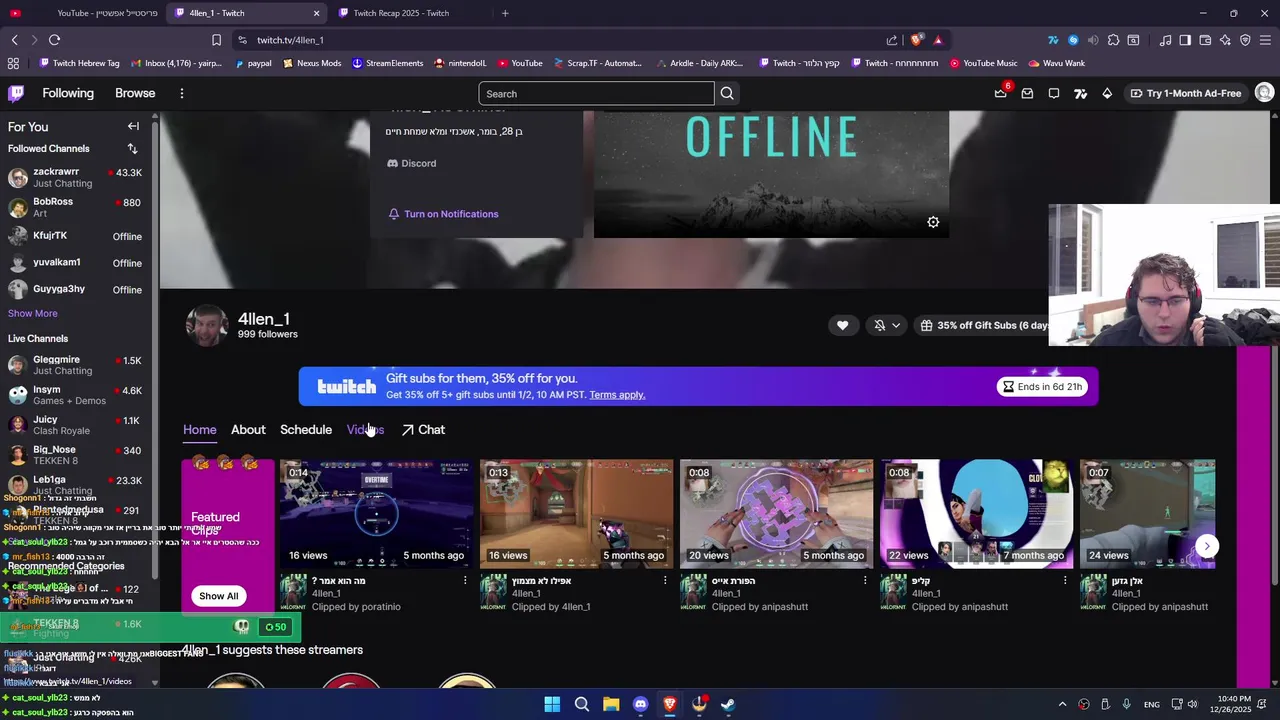Screen dimensions: 1280x720
Task: Open the Big_Nose live channel
Action: tap(76, 455)
